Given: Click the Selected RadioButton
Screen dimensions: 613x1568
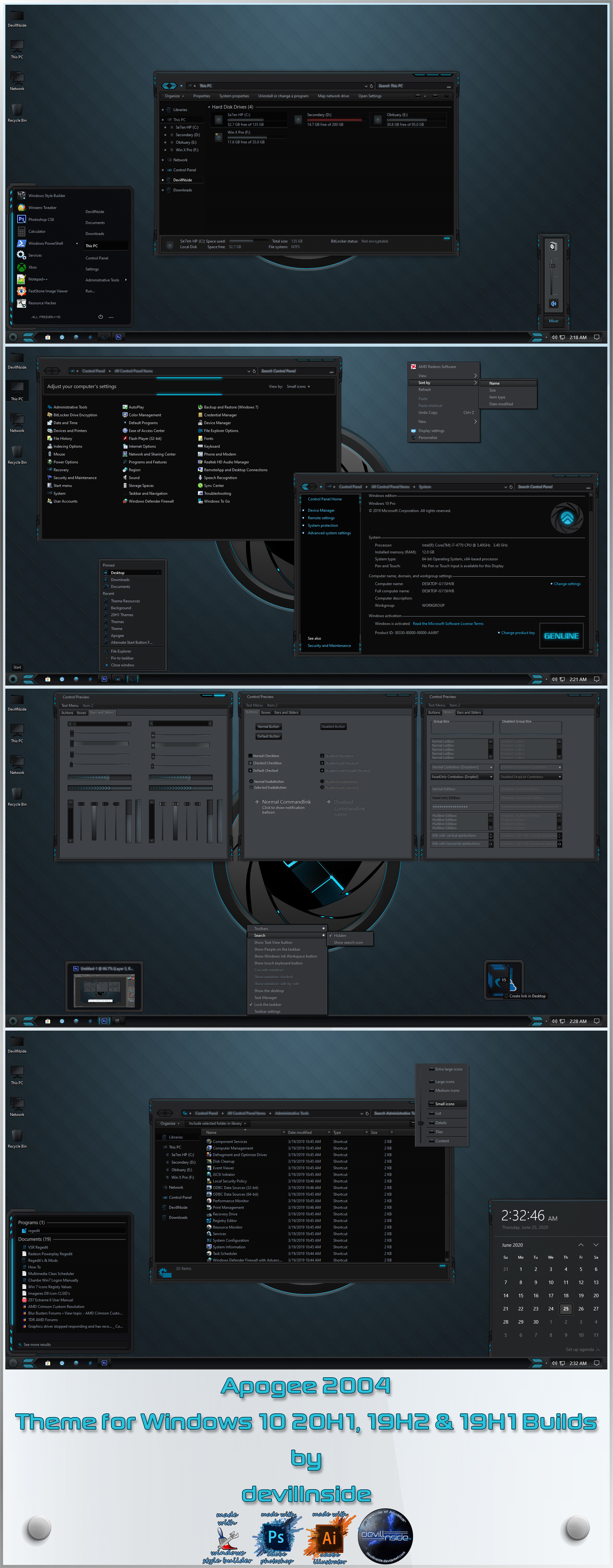Looking at the screenshot, I should pyautogui.click(x=267, y=788).
